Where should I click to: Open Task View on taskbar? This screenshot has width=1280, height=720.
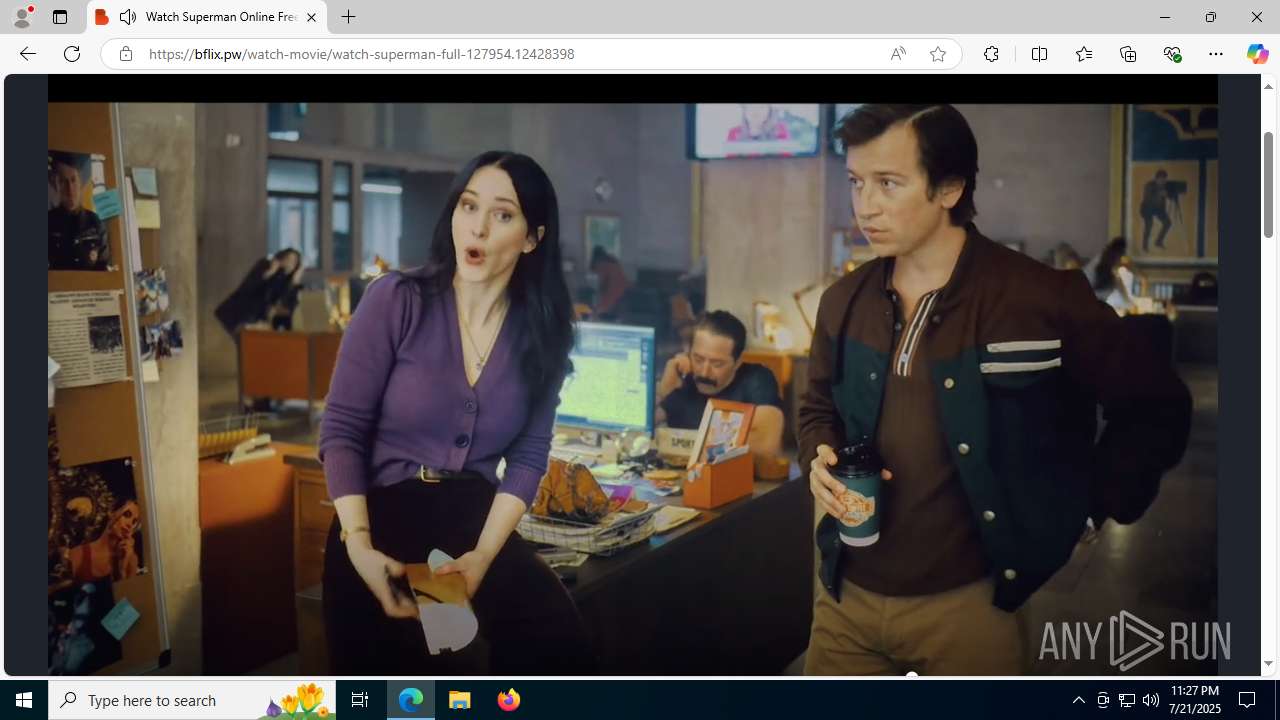pyautogui.click(x=360, y=700)
